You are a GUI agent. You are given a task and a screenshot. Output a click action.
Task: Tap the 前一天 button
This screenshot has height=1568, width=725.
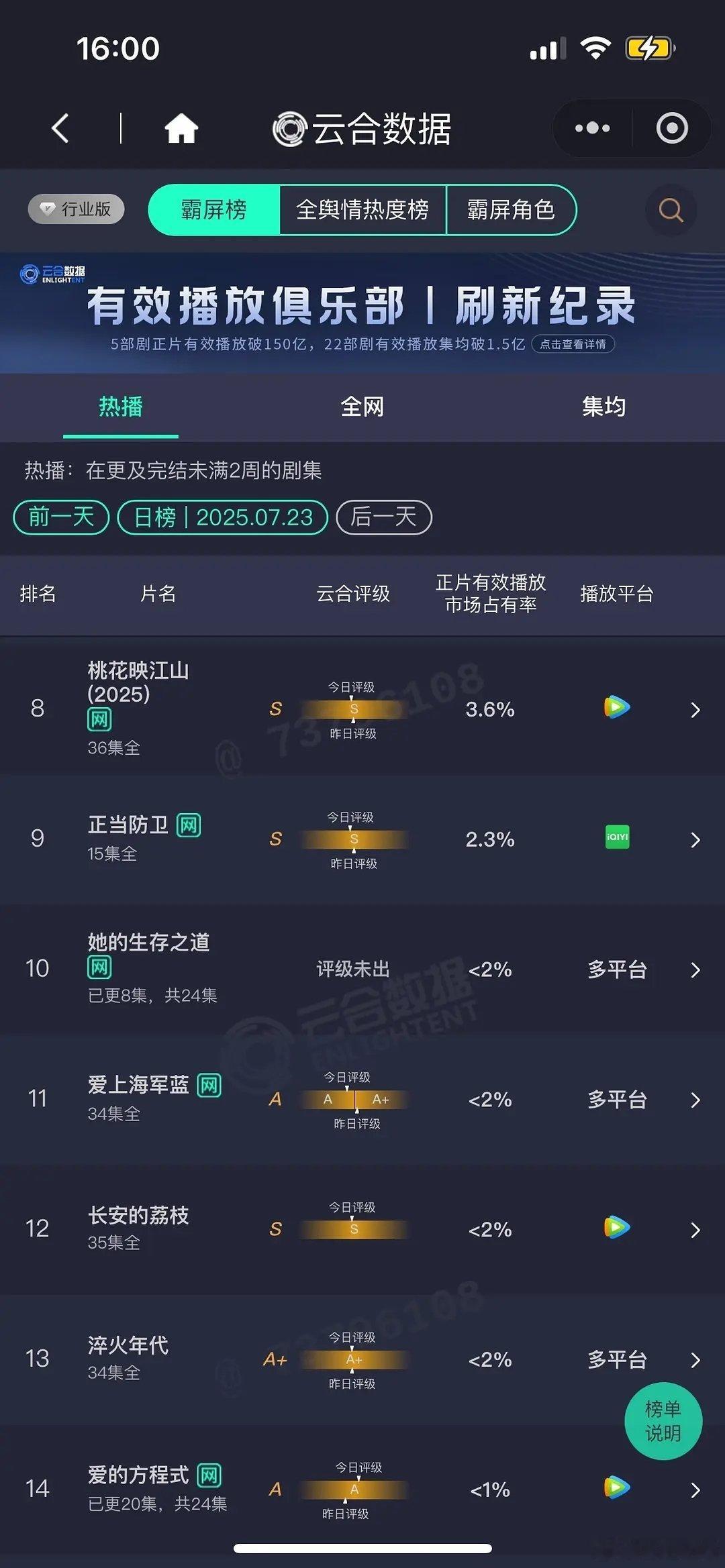(x=61, y=517)
